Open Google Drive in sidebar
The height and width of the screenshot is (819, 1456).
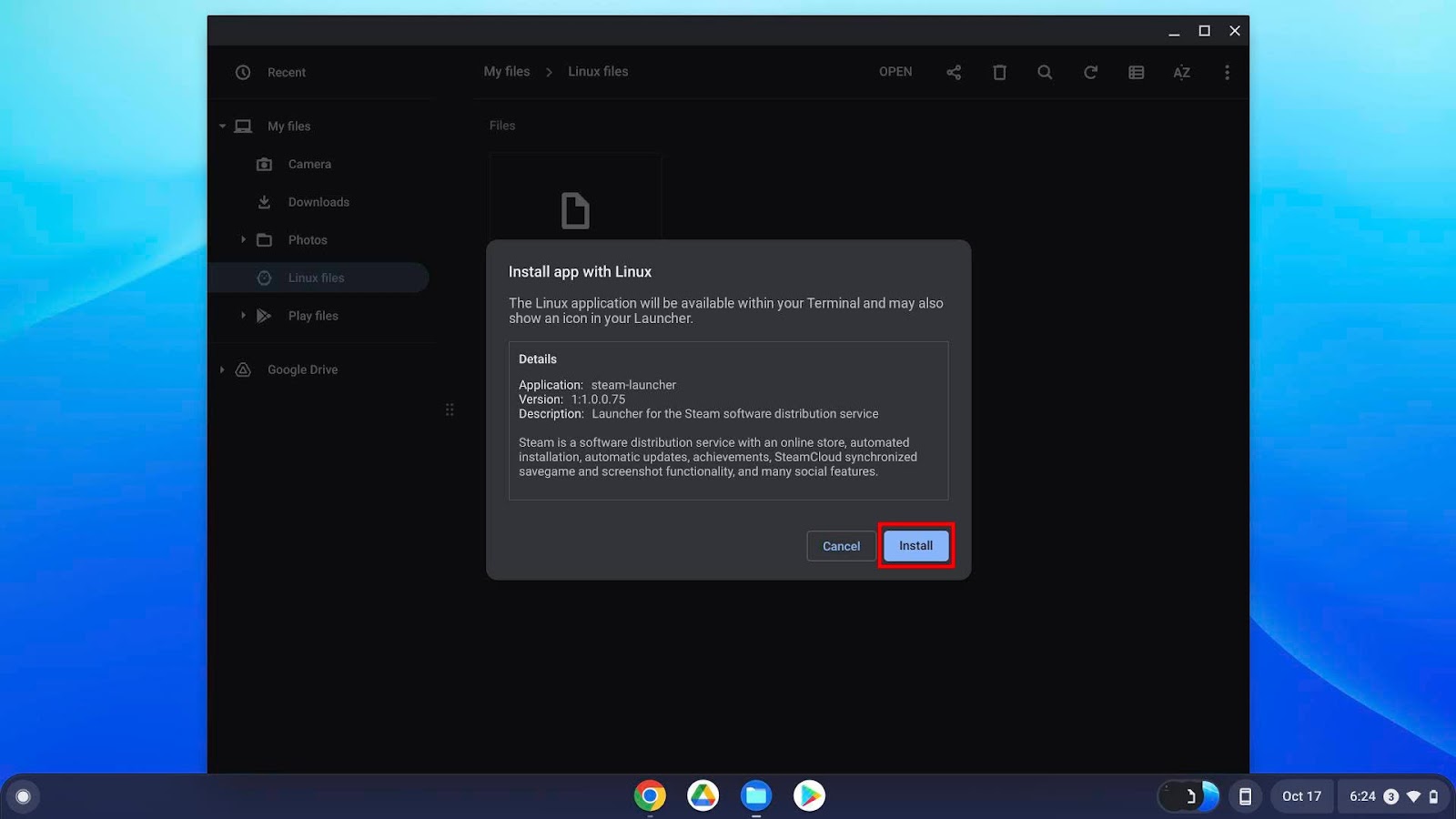point(302,369)
